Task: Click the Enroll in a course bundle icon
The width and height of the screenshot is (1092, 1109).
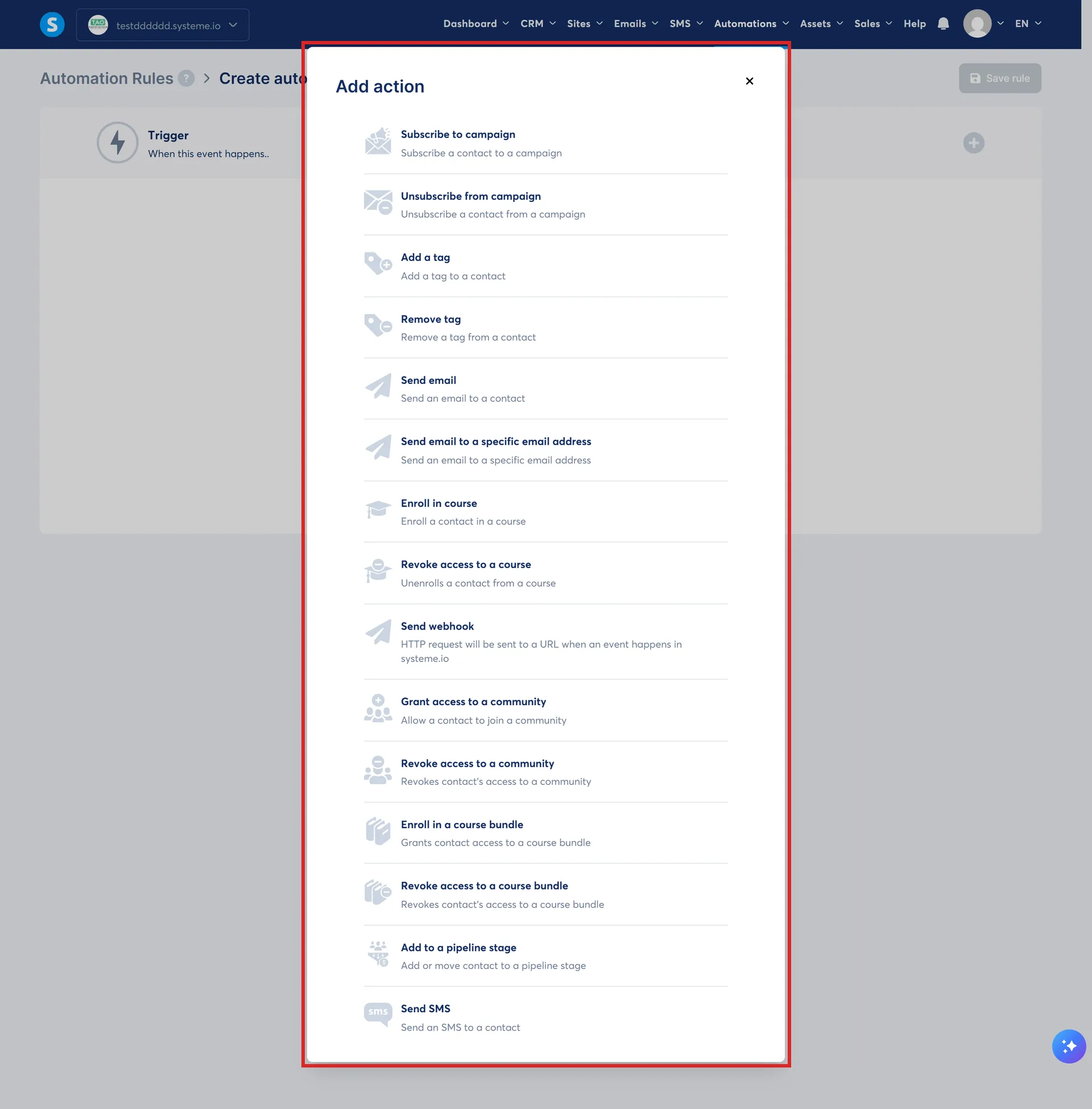Action: click(x=378, y=831)
